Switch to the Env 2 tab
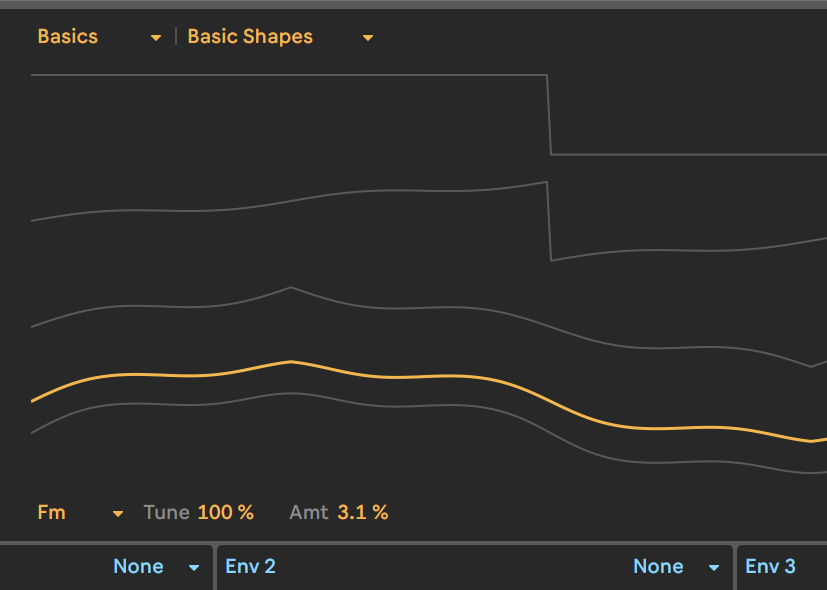The width and height of the screenshot is (827, 590). point(250,567)
